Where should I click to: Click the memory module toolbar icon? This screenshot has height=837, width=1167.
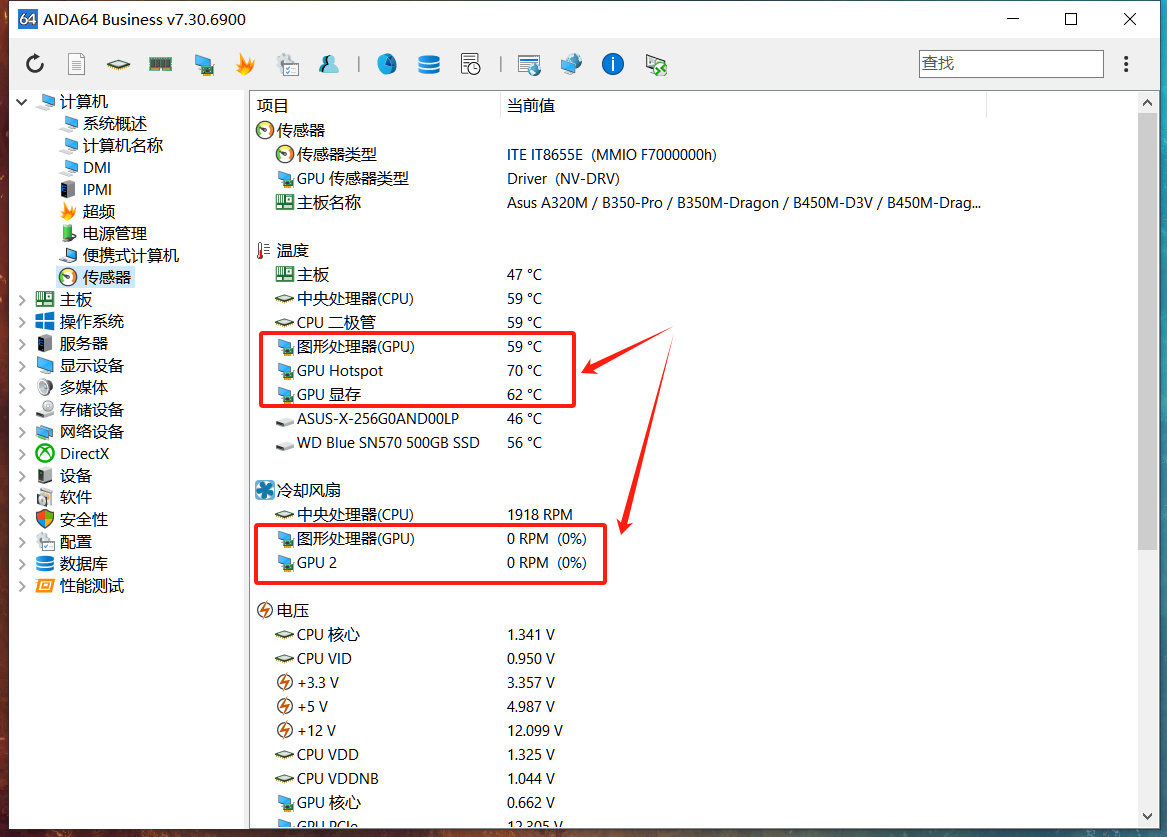(160, 64)
